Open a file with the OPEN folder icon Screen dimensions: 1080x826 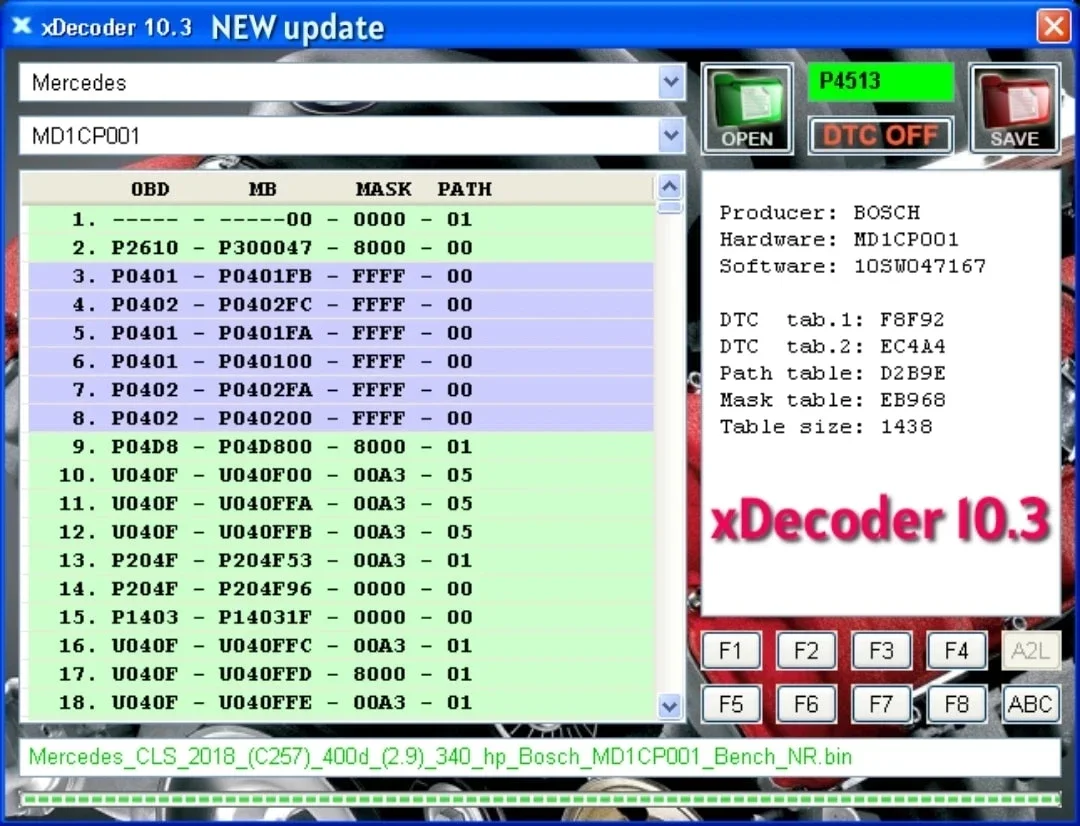click(747, 108)
